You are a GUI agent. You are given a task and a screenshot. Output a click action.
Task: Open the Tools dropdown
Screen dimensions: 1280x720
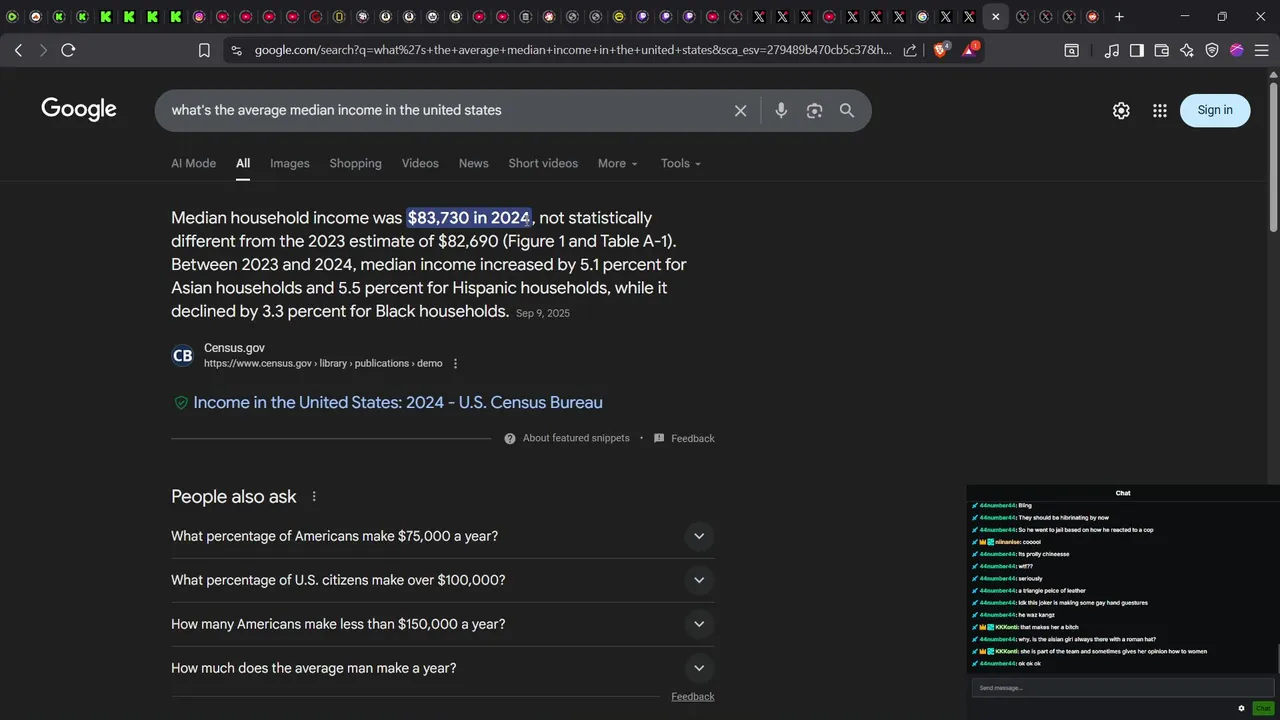pos(680,163)
